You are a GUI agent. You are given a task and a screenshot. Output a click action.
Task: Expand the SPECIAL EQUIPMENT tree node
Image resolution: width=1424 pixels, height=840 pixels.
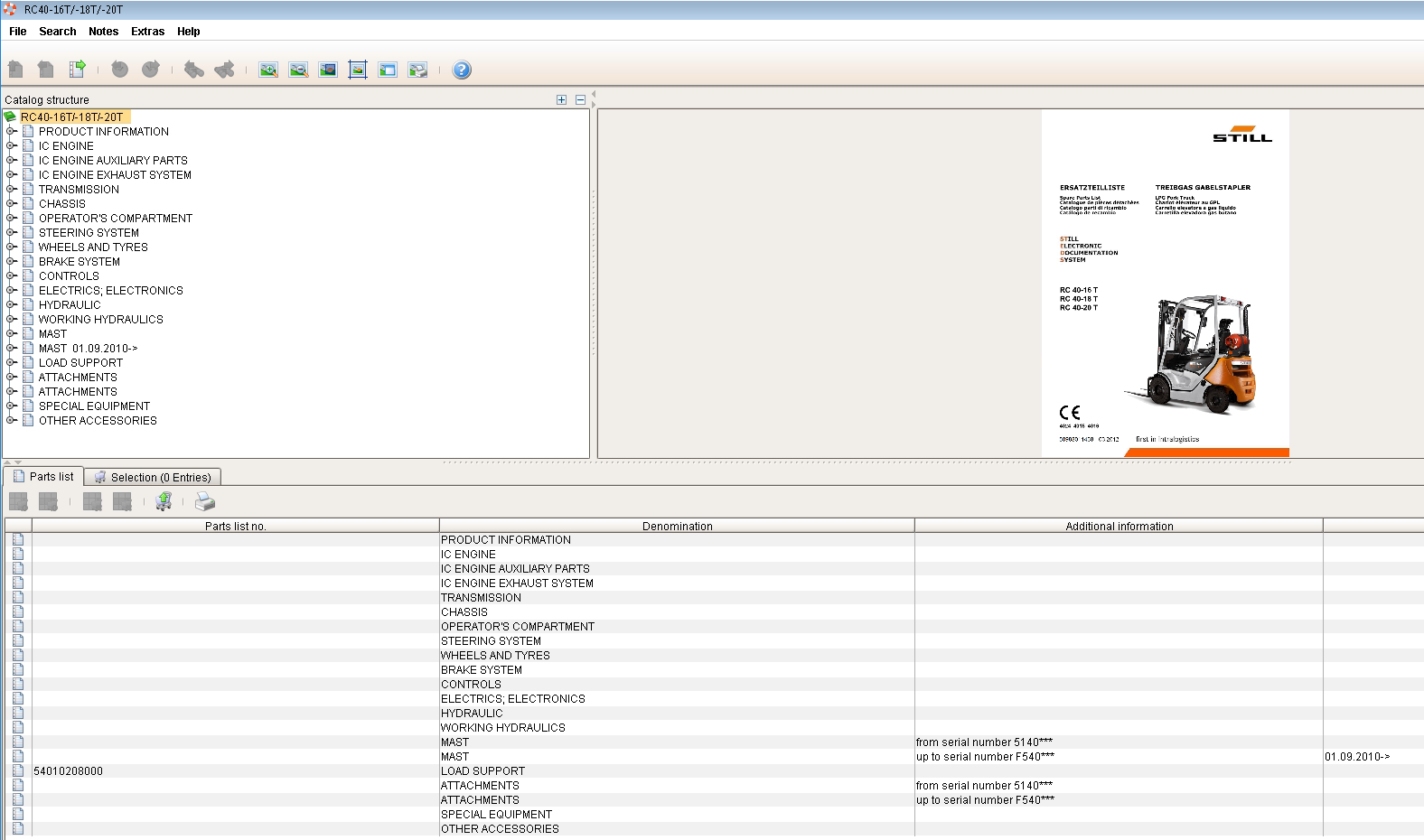pyautogui.click(x=11, y=406)
